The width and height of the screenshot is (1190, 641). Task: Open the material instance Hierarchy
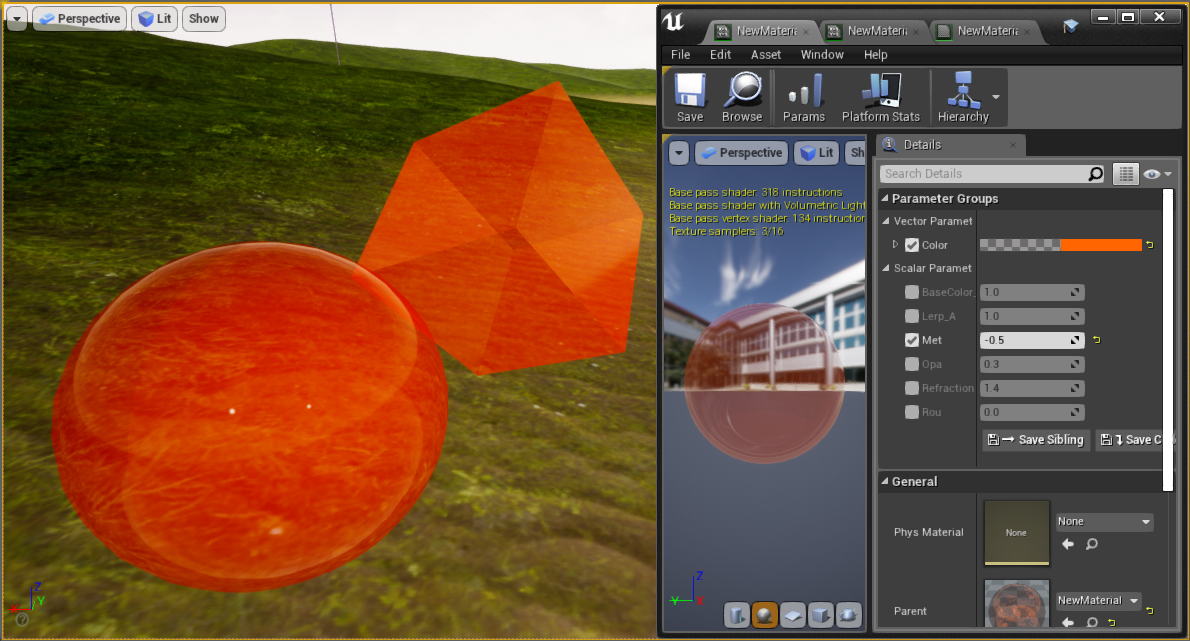tap(962, 95)
